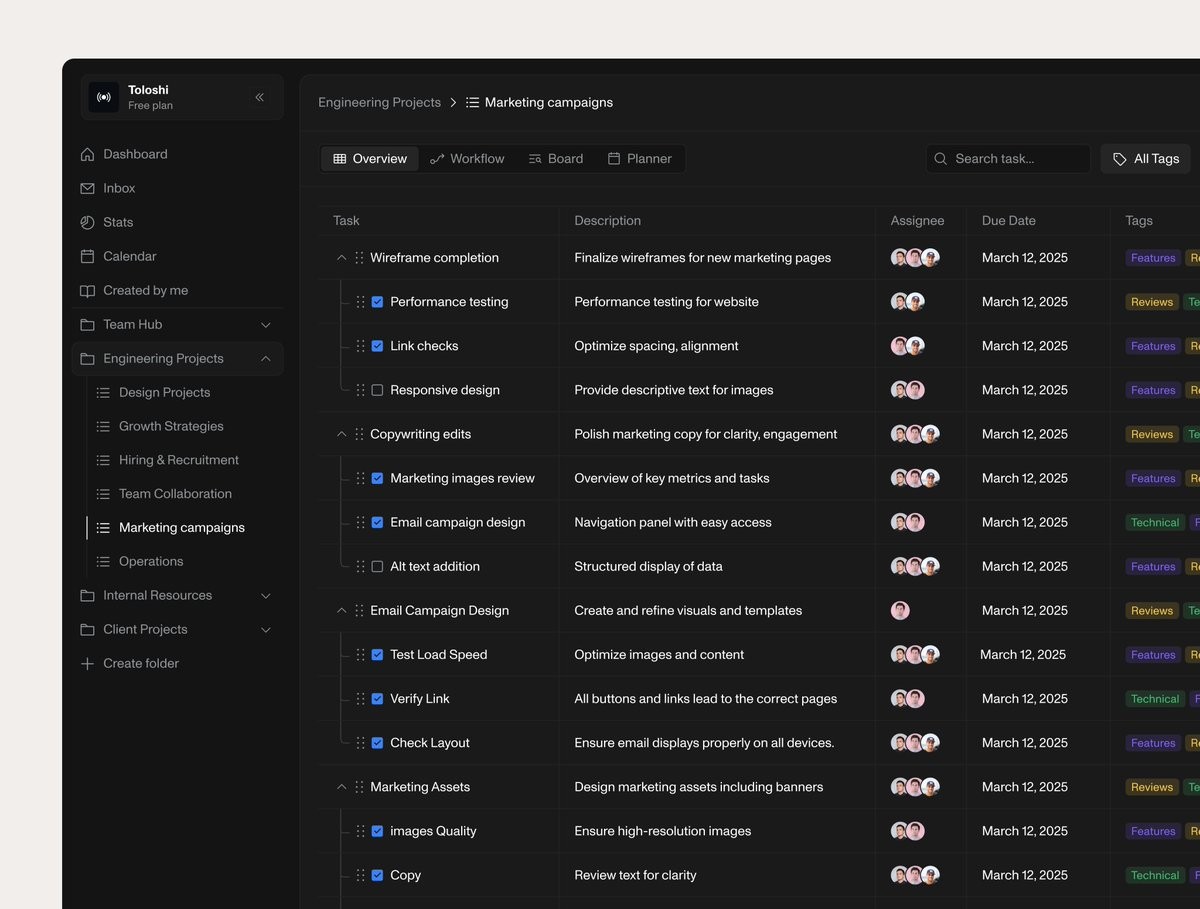Click the tag icon on All Tags

click(x=1120, y=158)
